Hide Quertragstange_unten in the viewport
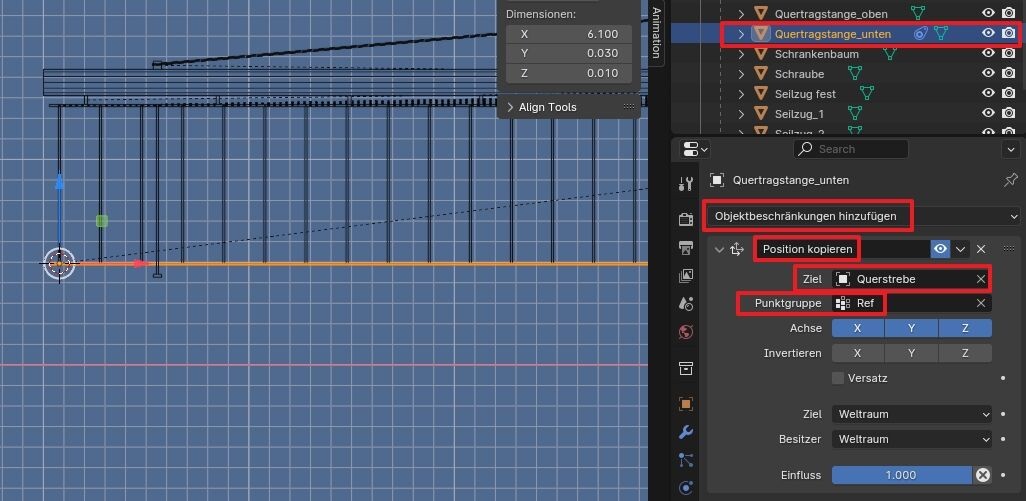This screenshot has width=1026, height=501. click(x=988, y=33)
